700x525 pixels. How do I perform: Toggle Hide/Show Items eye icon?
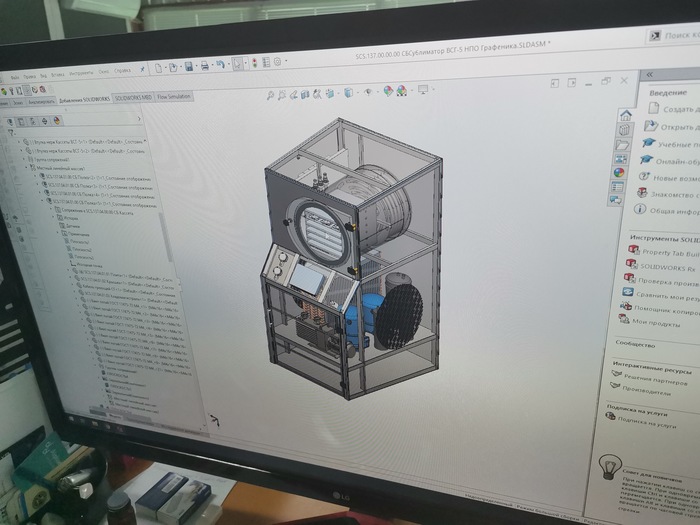pos(368,92)
